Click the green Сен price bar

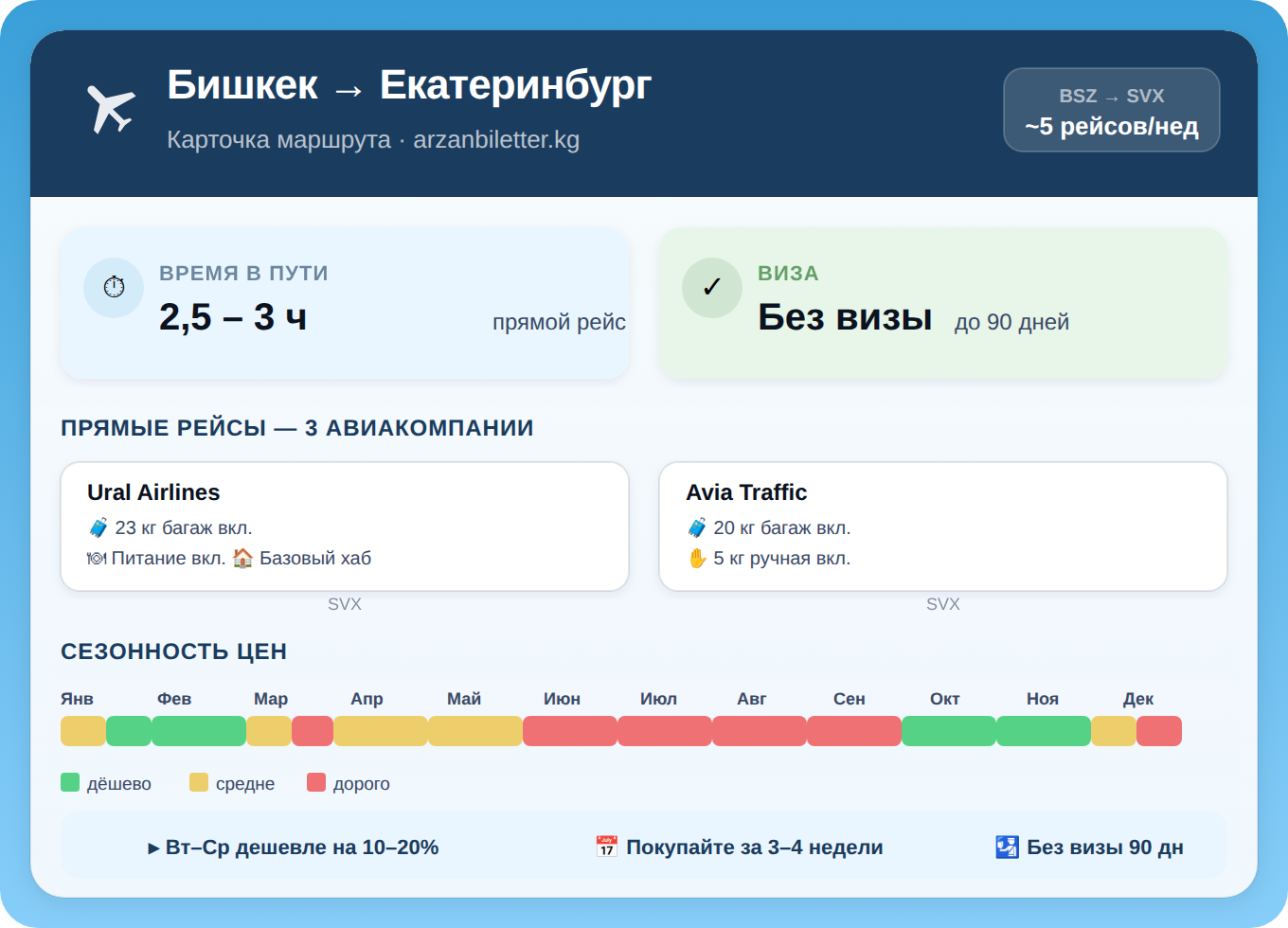pos(850,731)
